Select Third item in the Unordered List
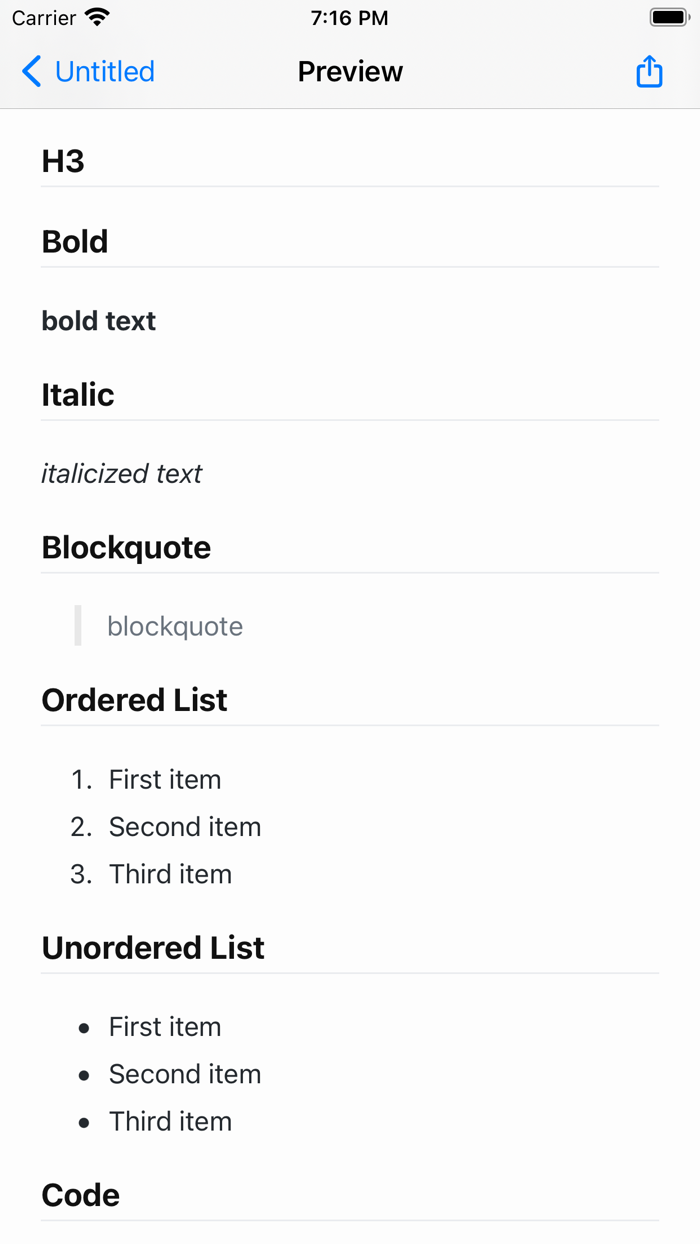Viewport: 700px width, 1244px height. (170, 1121)
